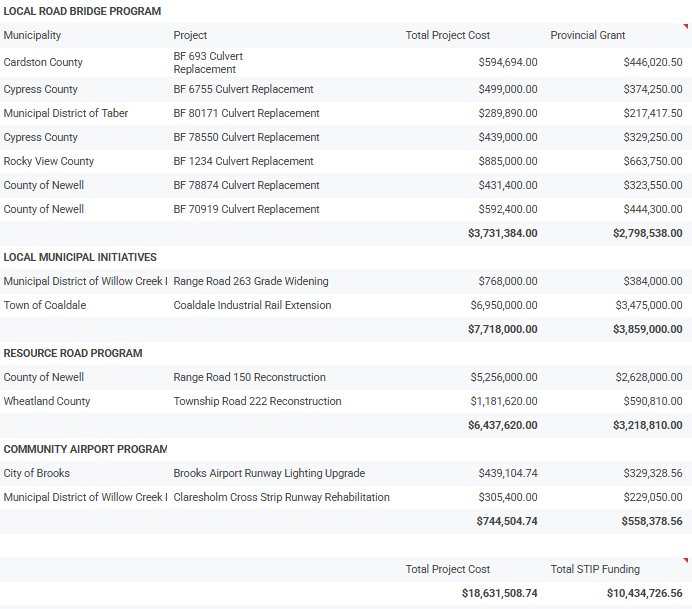Select Range Road 150 Reconstruction project
The height and width of the screenshot is (609, 692).
coord(249,377)
